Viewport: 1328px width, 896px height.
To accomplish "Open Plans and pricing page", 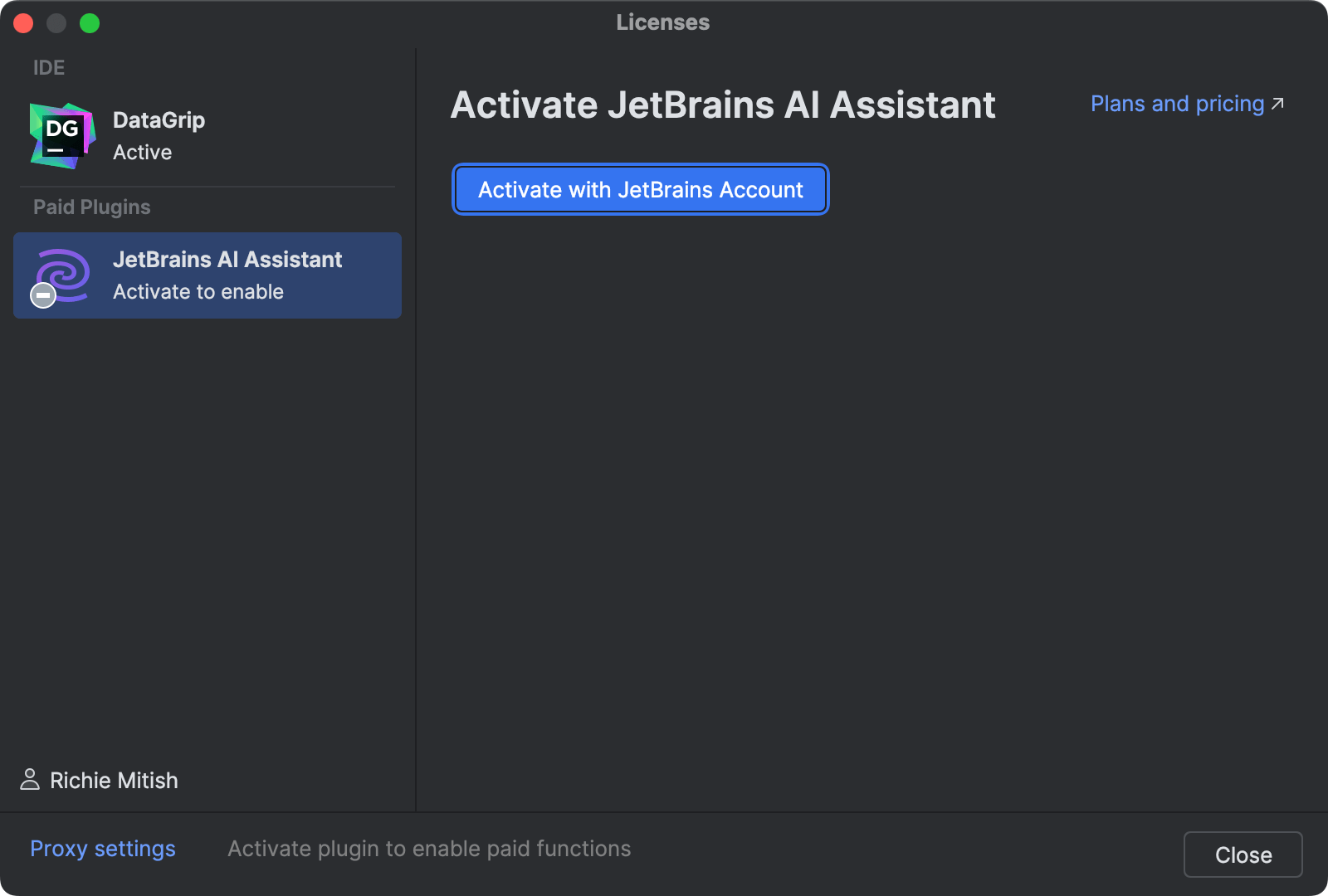I will pos(1176,104).
